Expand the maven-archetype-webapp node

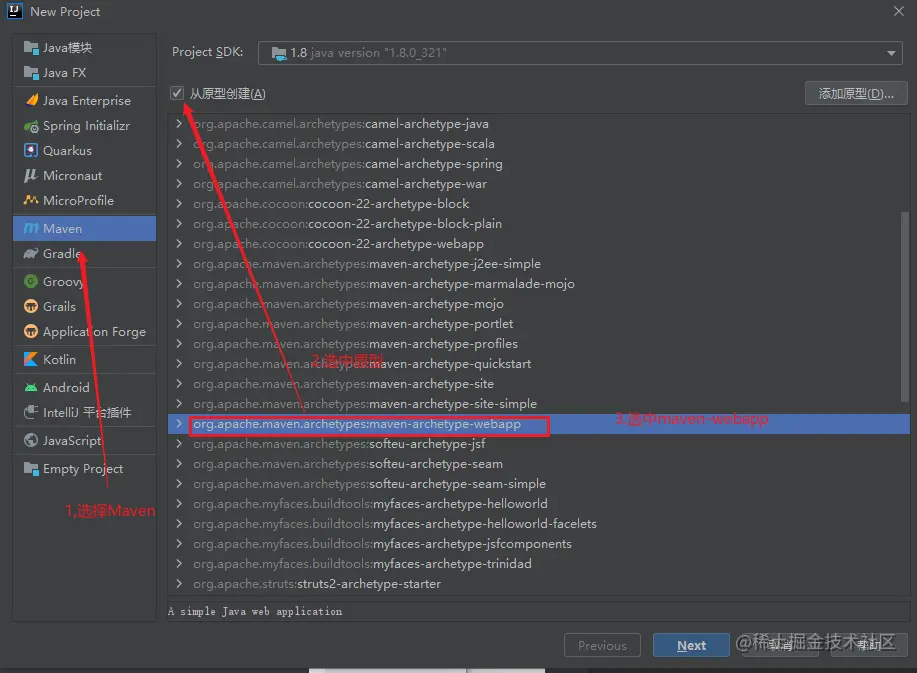[179, 424]
